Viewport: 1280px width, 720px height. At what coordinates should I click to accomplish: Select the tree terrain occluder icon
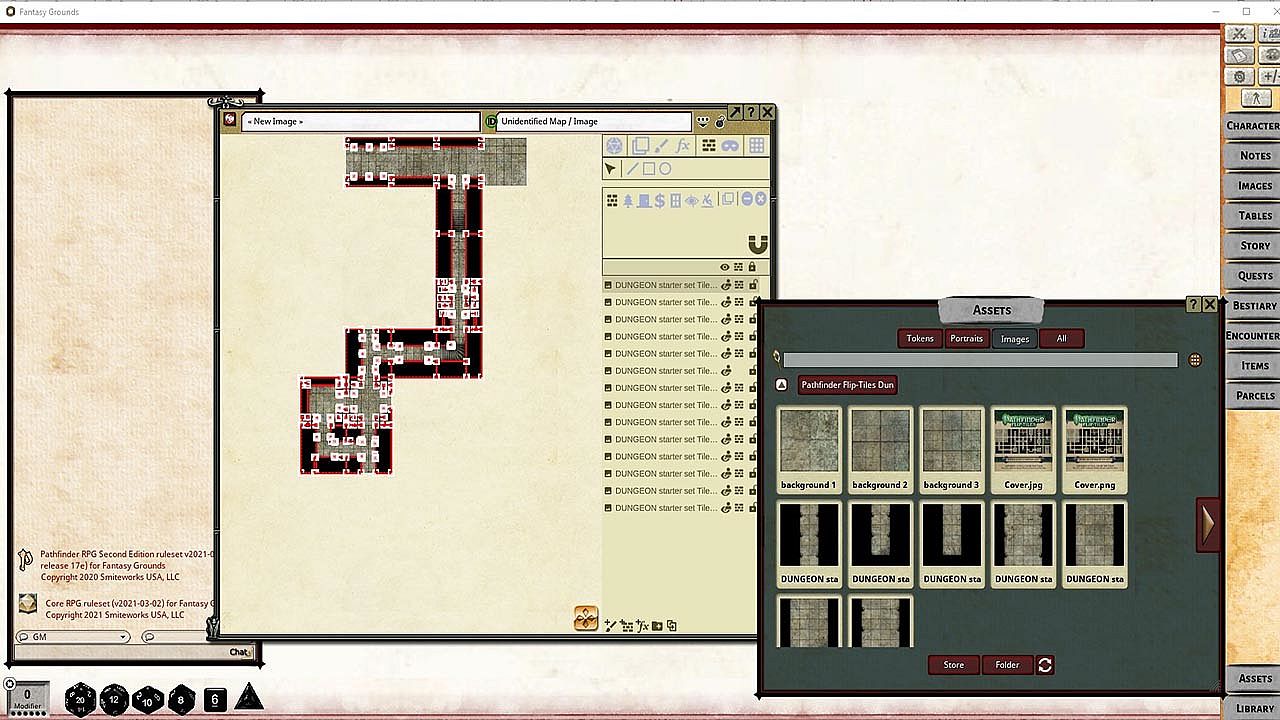(x=627, y=200)
